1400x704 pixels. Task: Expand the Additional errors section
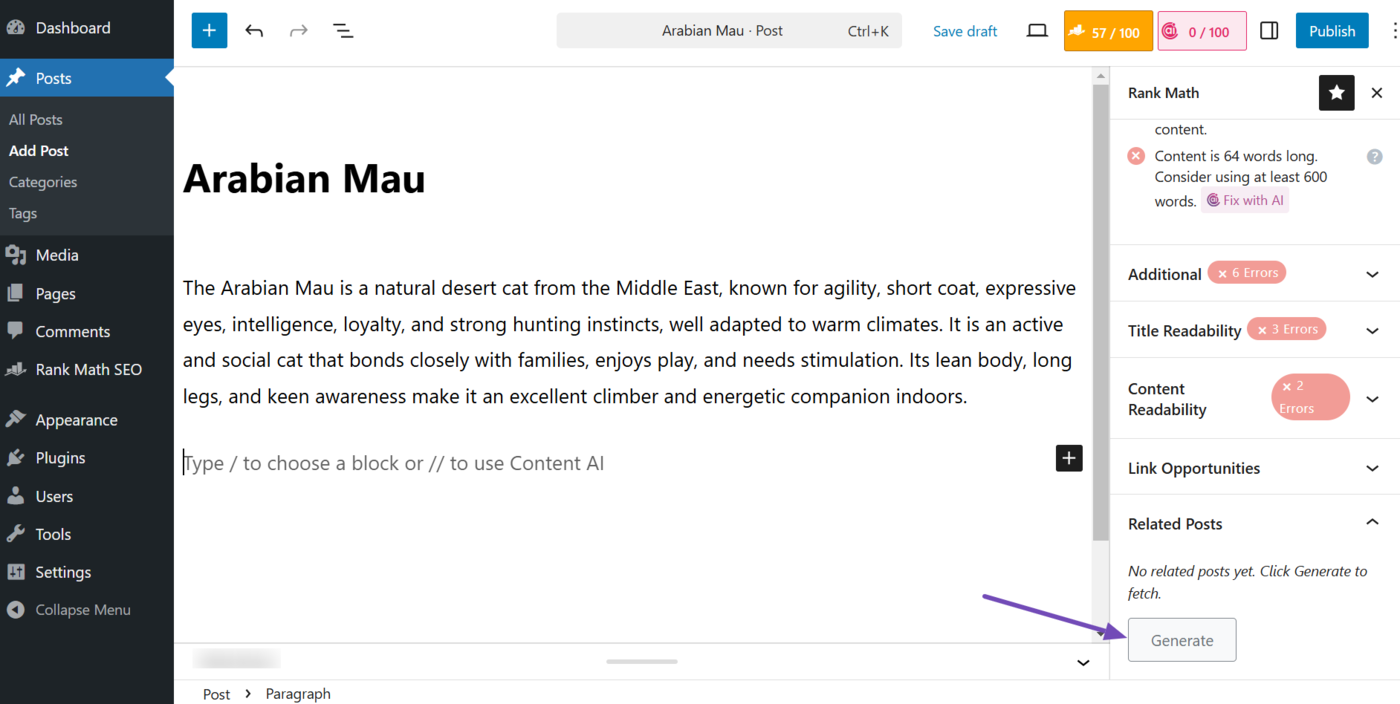click(1372, 274)
